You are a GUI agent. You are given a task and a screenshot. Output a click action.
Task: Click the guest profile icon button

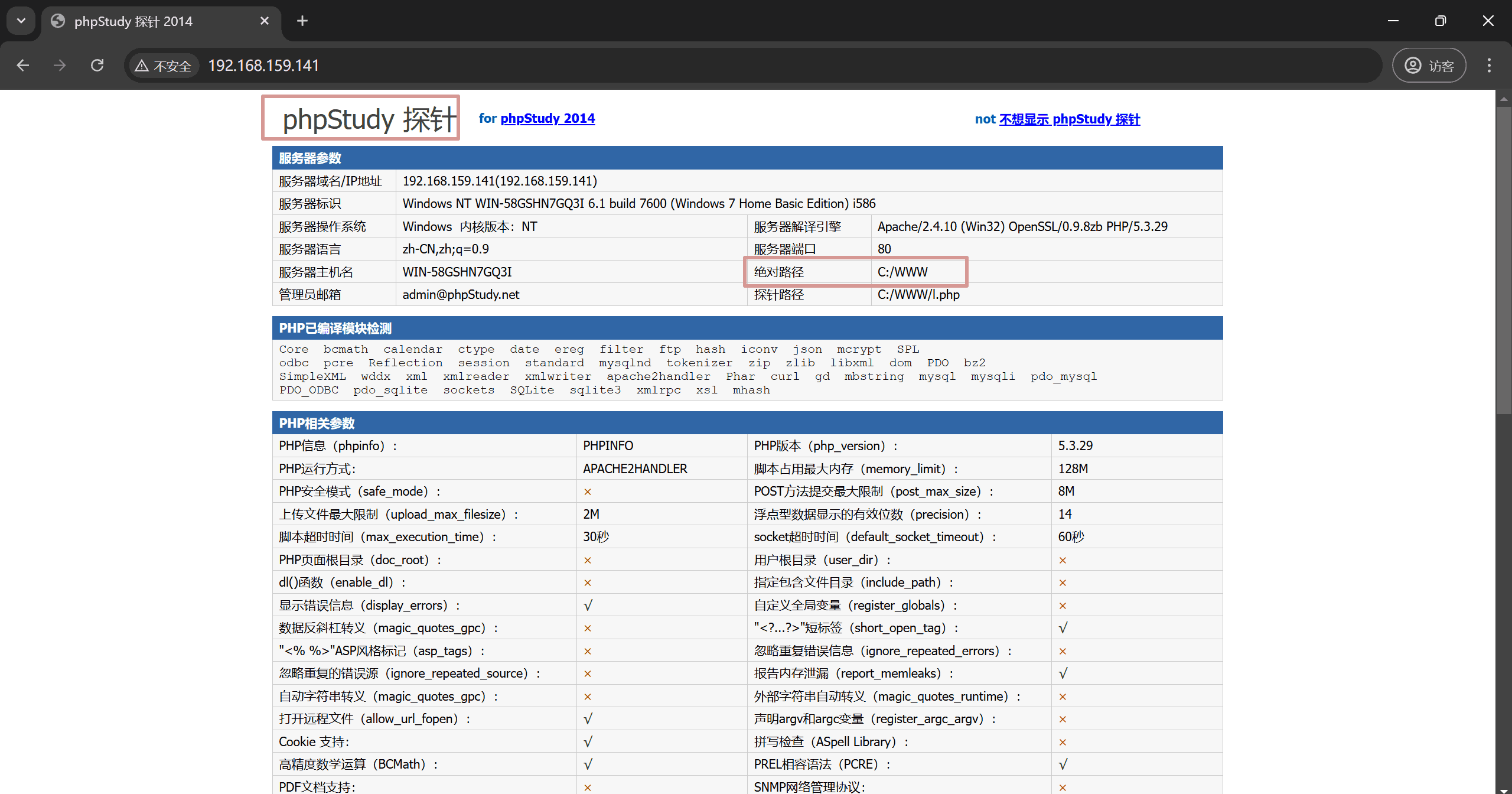[1429, 65]
